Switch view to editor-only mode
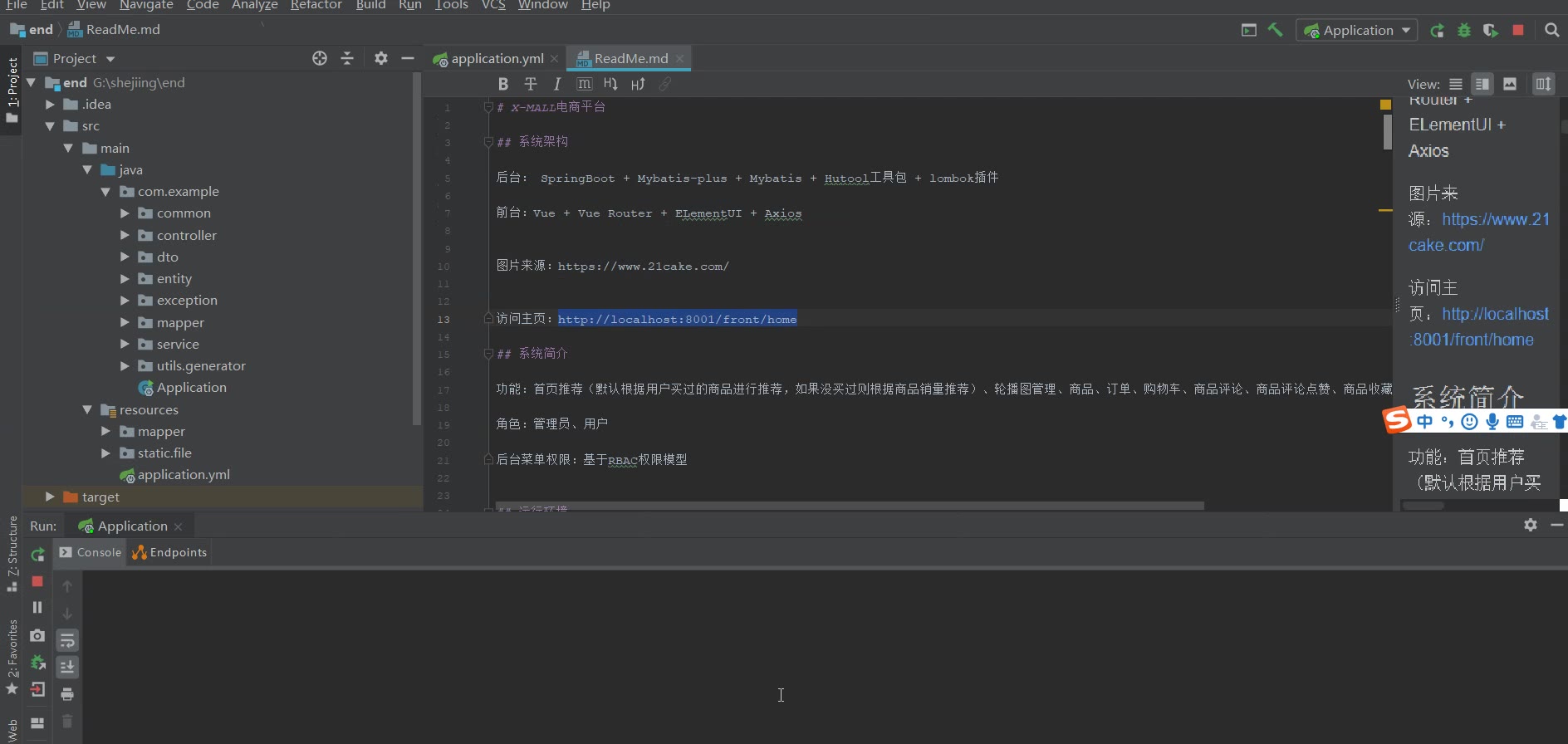 pyautogui.click(x=1455, y=84)
